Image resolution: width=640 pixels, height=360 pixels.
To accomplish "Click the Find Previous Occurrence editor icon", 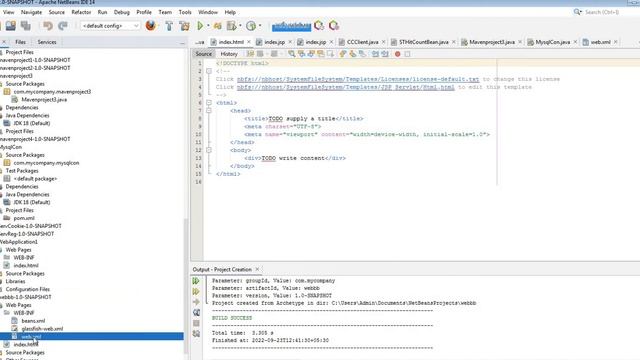I will (301, 54).
